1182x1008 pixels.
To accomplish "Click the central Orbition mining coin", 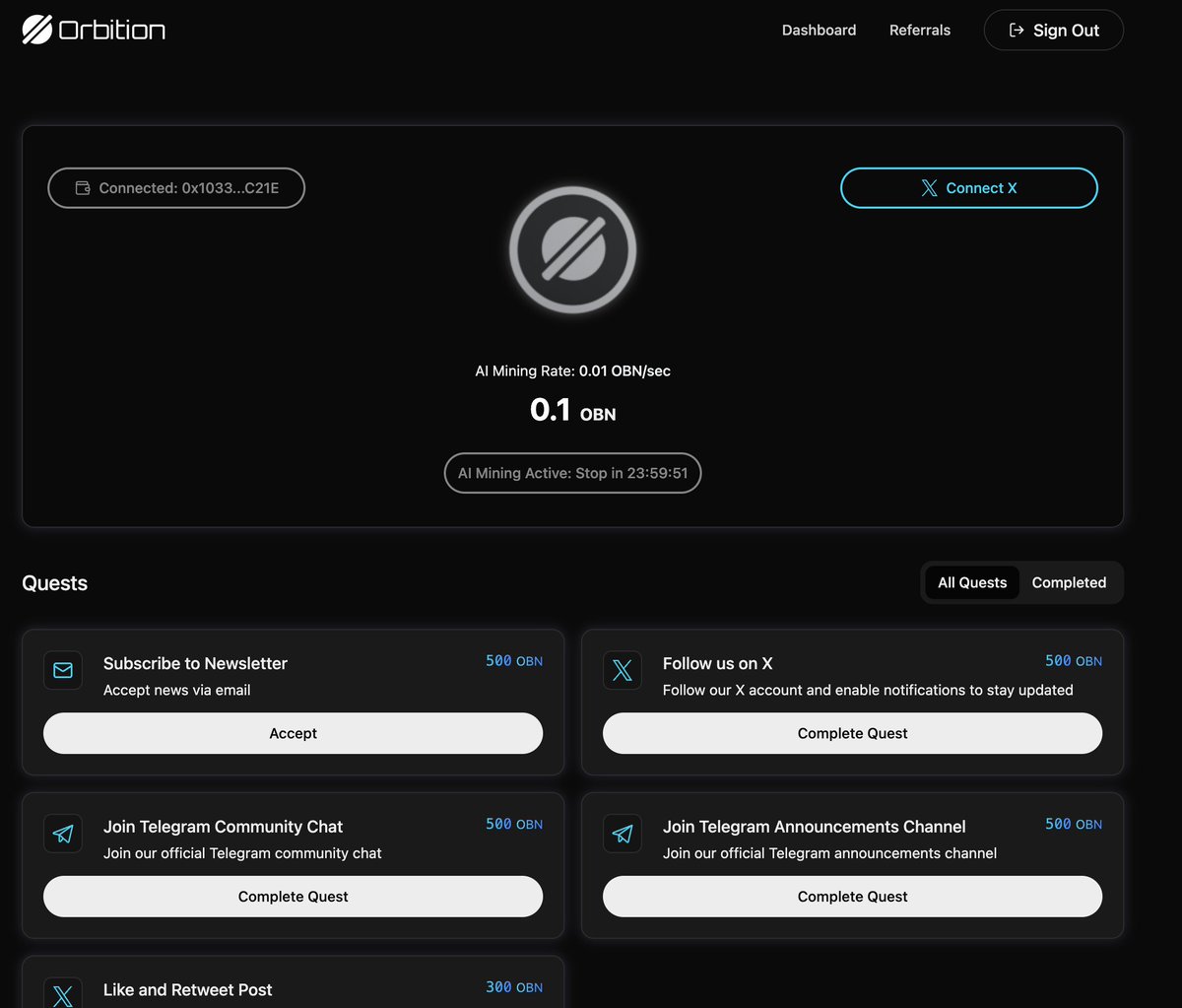I will (x=572, y=250).
